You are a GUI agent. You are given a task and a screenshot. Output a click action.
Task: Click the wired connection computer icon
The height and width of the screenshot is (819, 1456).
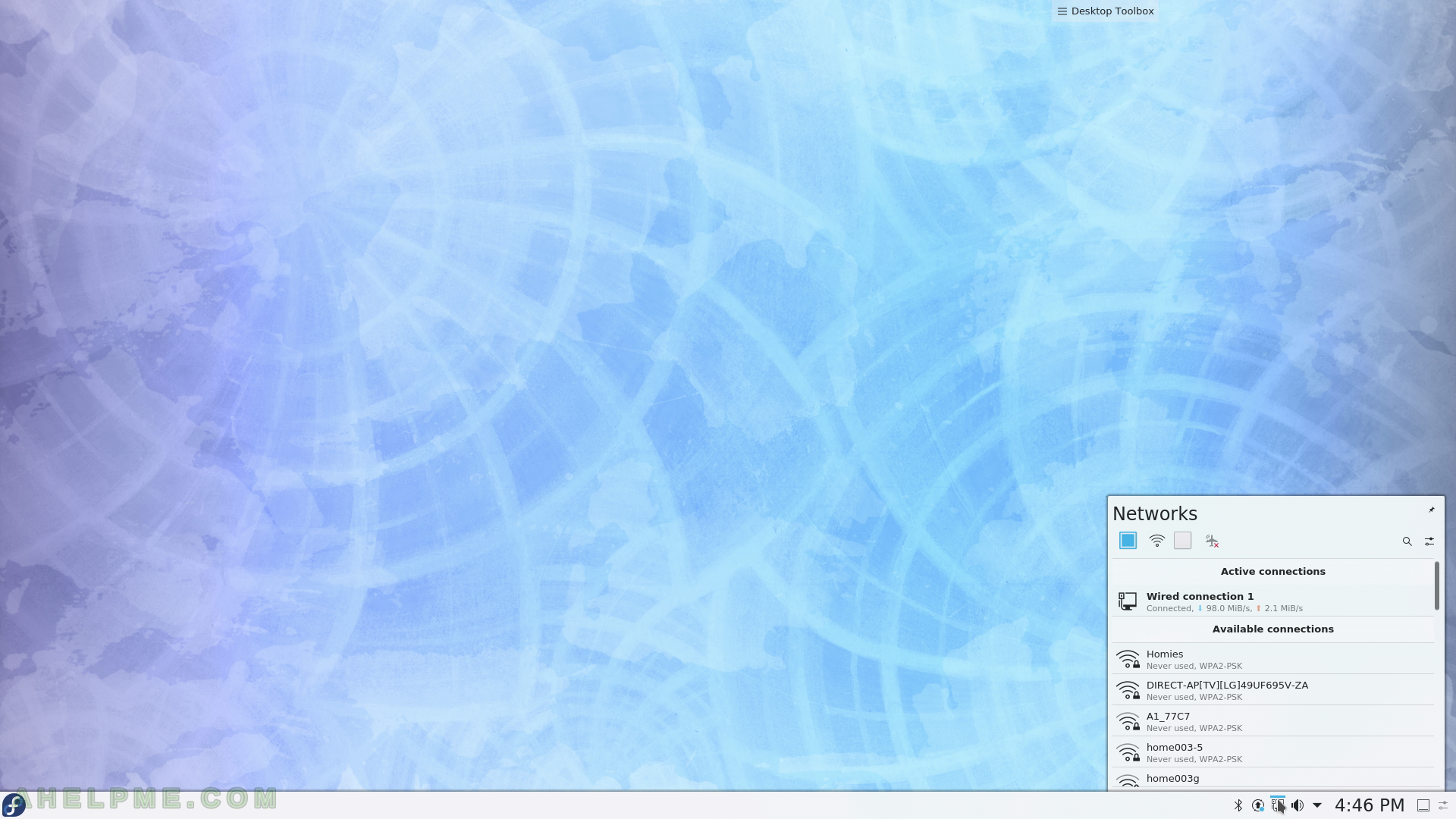1128,601
